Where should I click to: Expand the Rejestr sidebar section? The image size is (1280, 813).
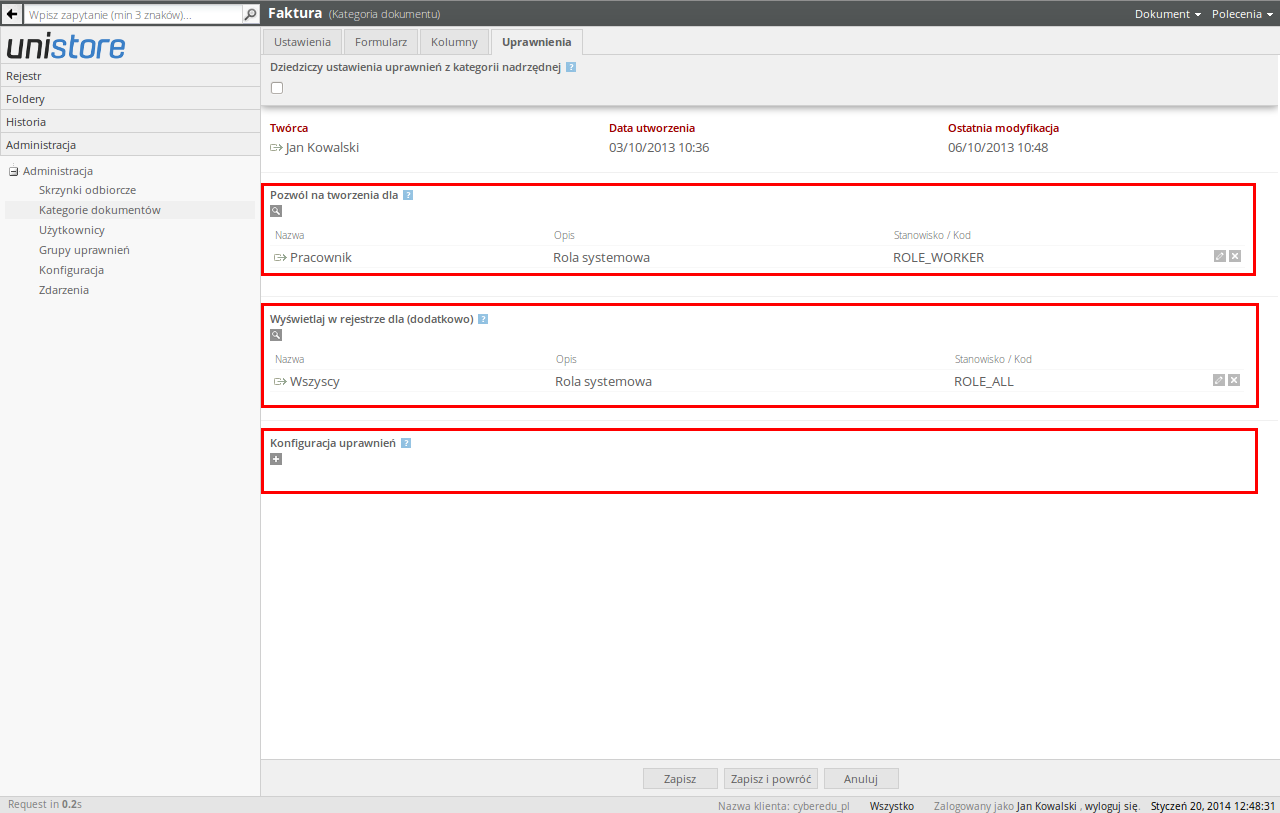[x=130, y=75]
